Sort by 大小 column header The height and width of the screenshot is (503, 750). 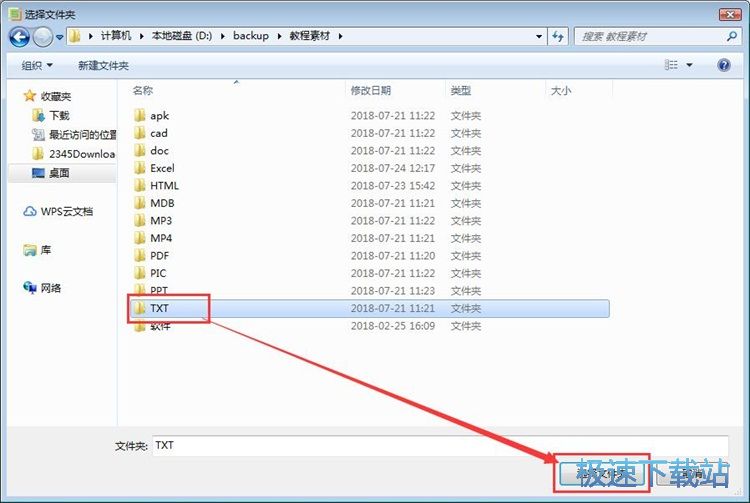point(561,90)
